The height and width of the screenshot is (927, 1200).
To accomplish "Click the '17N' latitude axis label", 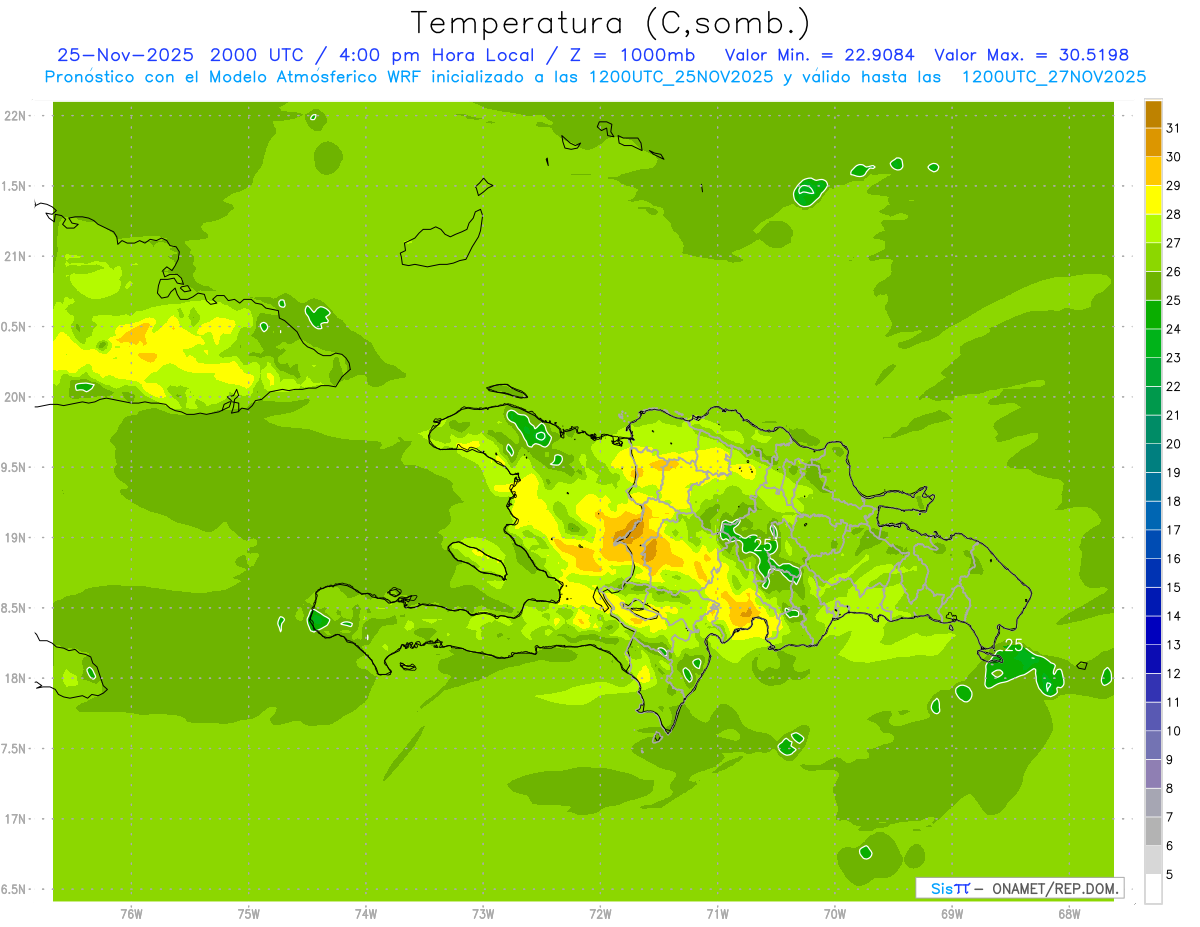I will [x=15, y=820].
